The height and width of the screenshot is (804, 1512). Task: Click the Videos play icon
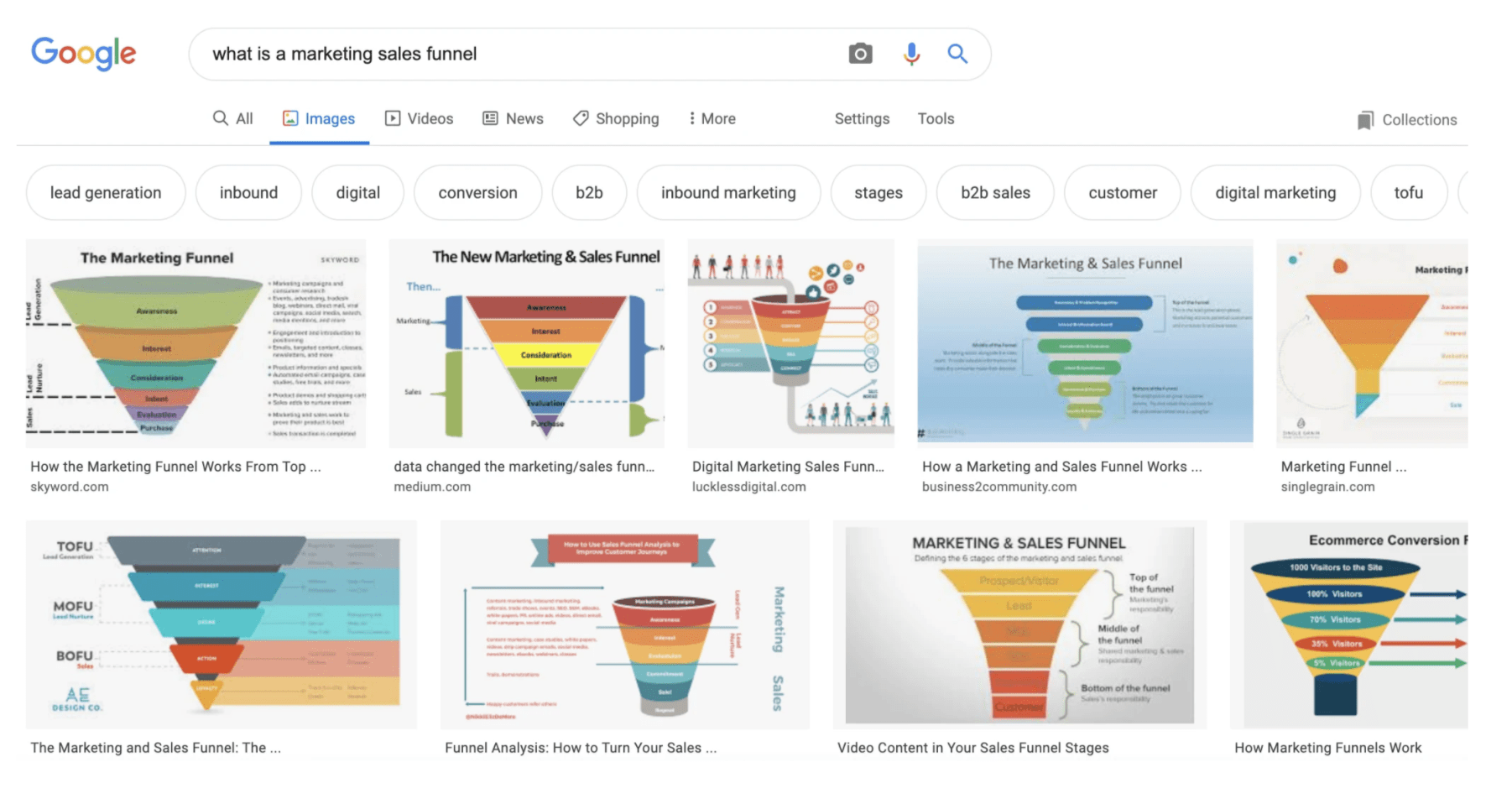[x=393, y=118]
